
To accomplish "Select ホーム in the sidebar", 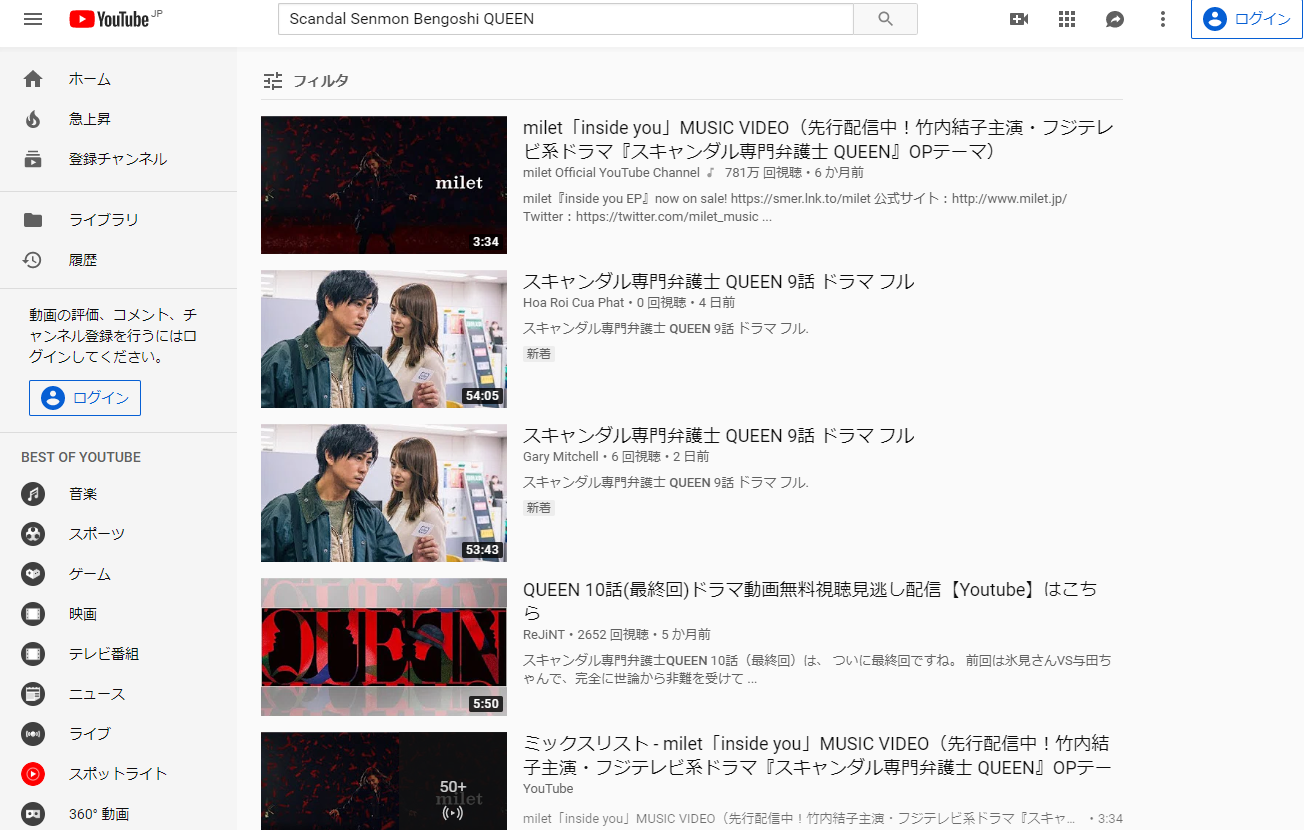I will tap(90, 79).
